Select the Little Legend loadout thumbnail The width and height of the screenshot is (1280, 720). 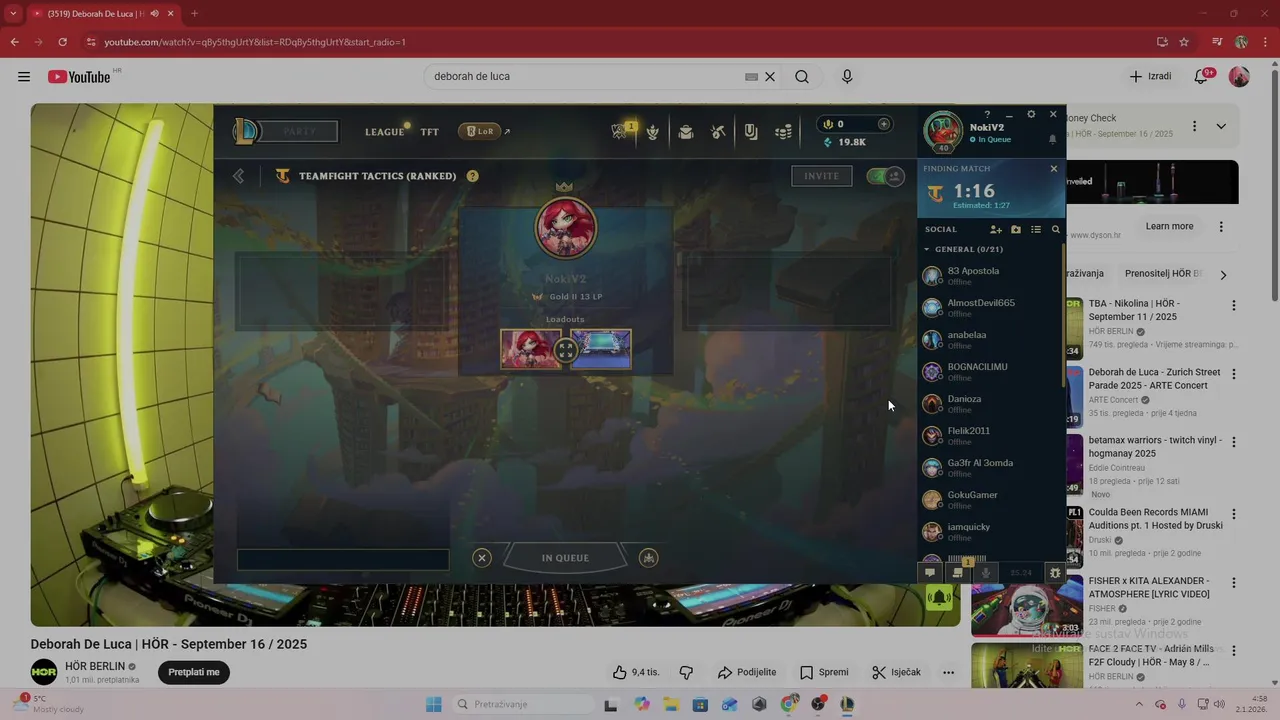[531, 350]
